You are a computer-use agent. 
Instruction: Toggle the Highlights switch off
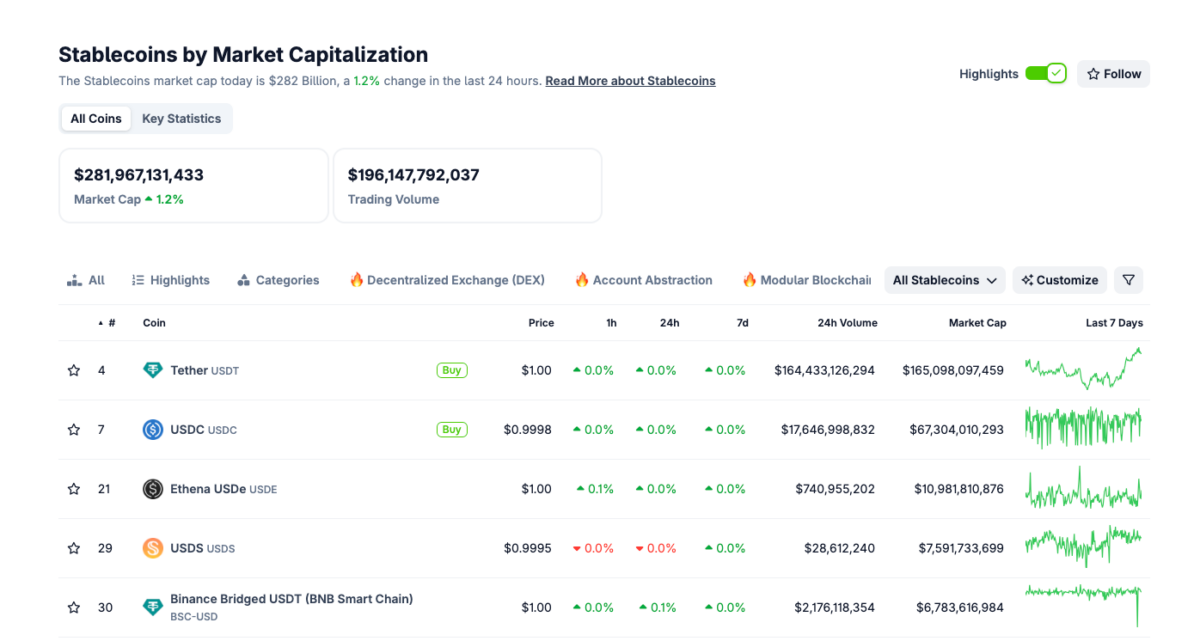tap(1046, 74)
